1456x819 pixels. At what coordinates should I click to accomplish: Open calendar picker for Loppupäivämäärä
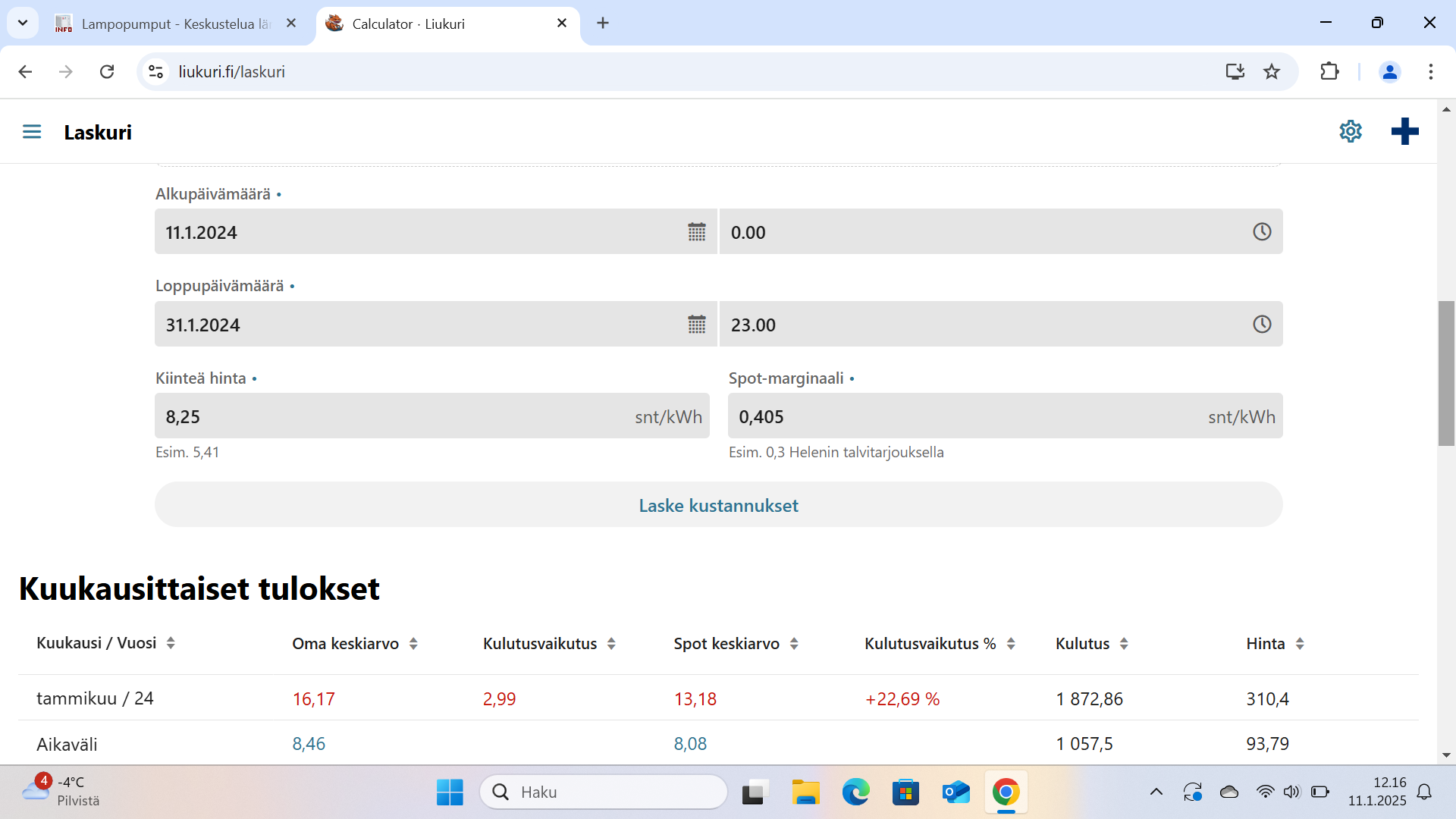point(697,325)
